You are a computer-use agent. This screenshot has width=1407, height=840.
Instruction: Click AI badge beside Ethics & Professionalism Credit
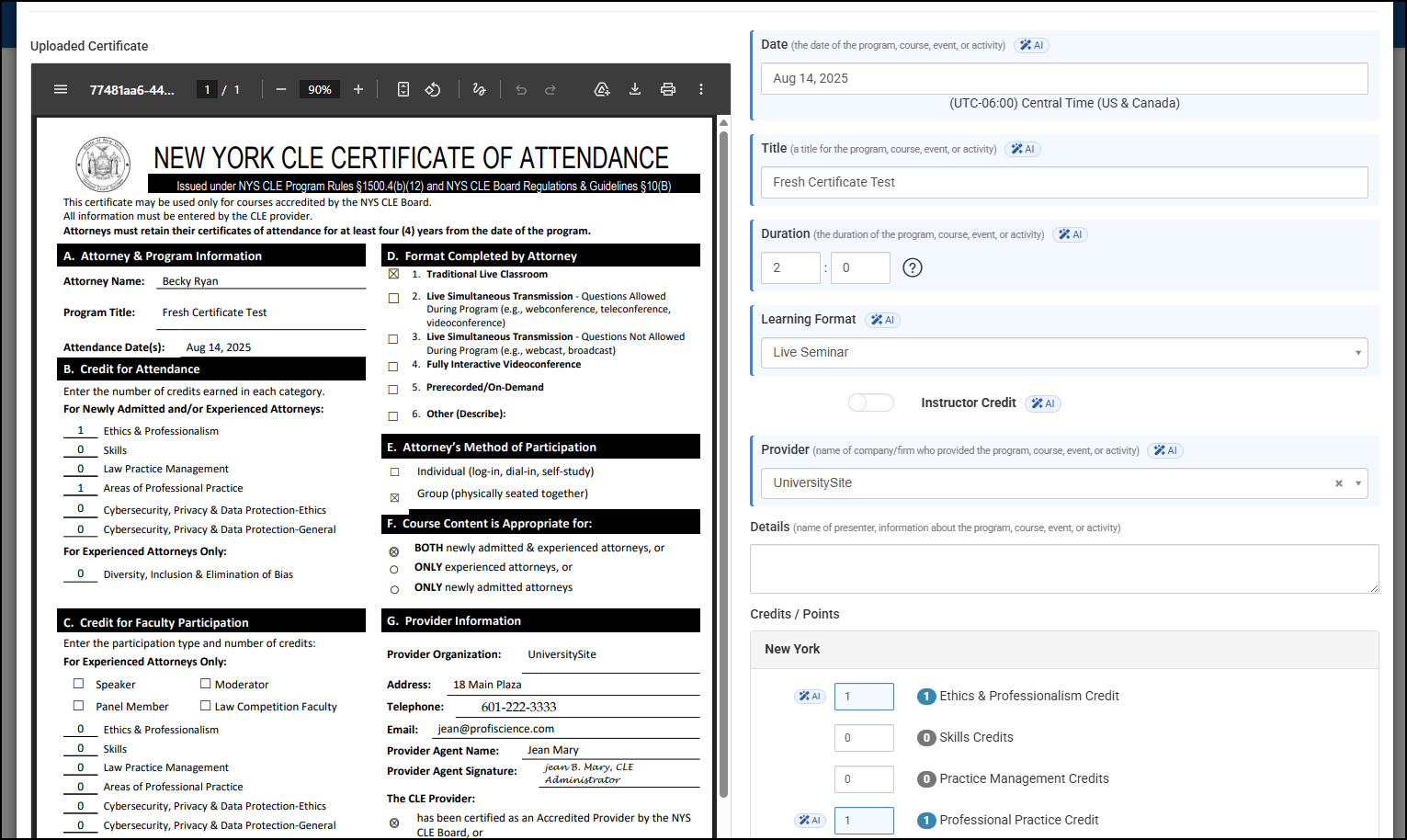[810, 697]
